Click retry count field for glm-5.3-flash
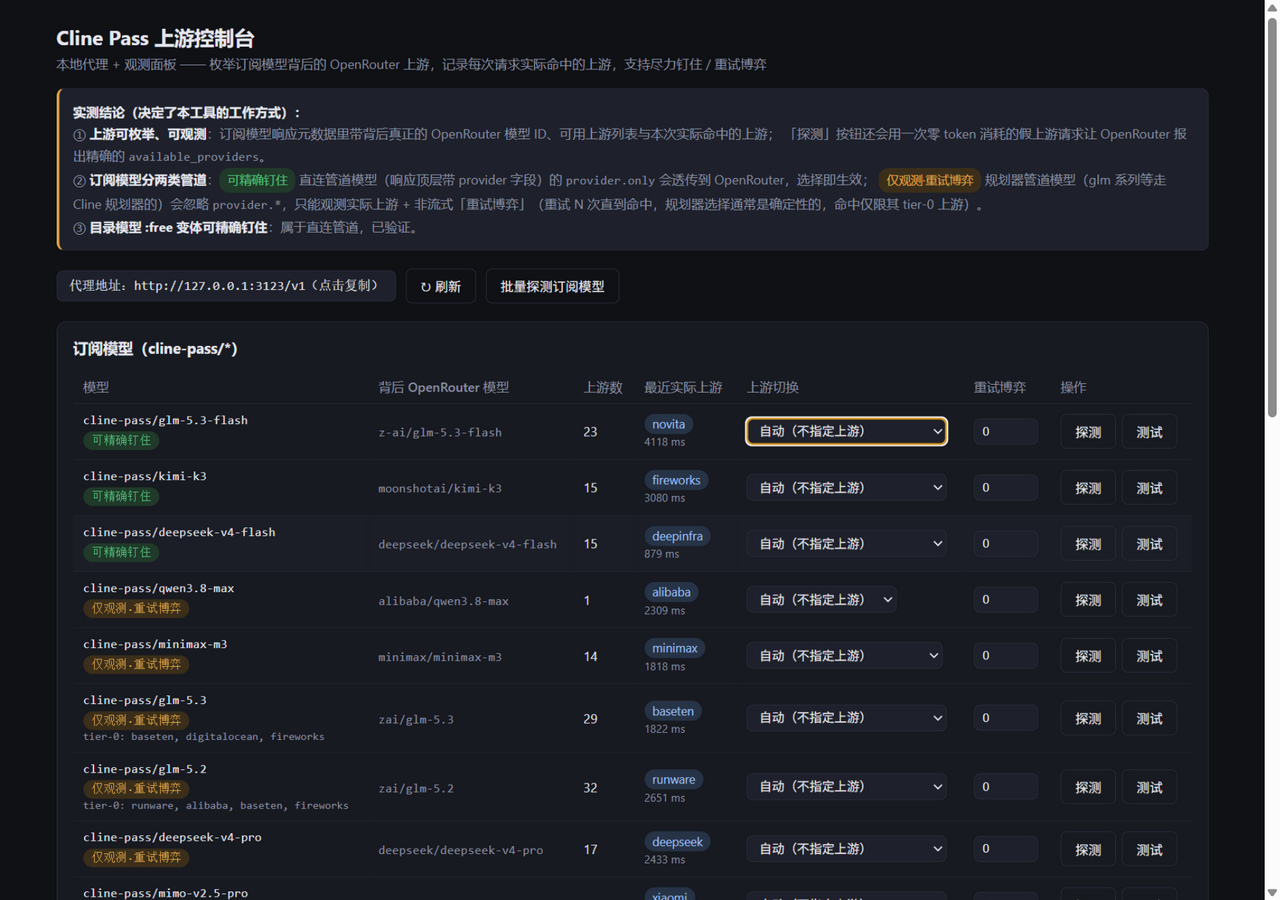This screenshot has width=1280, height=900. coord(1005,431)
